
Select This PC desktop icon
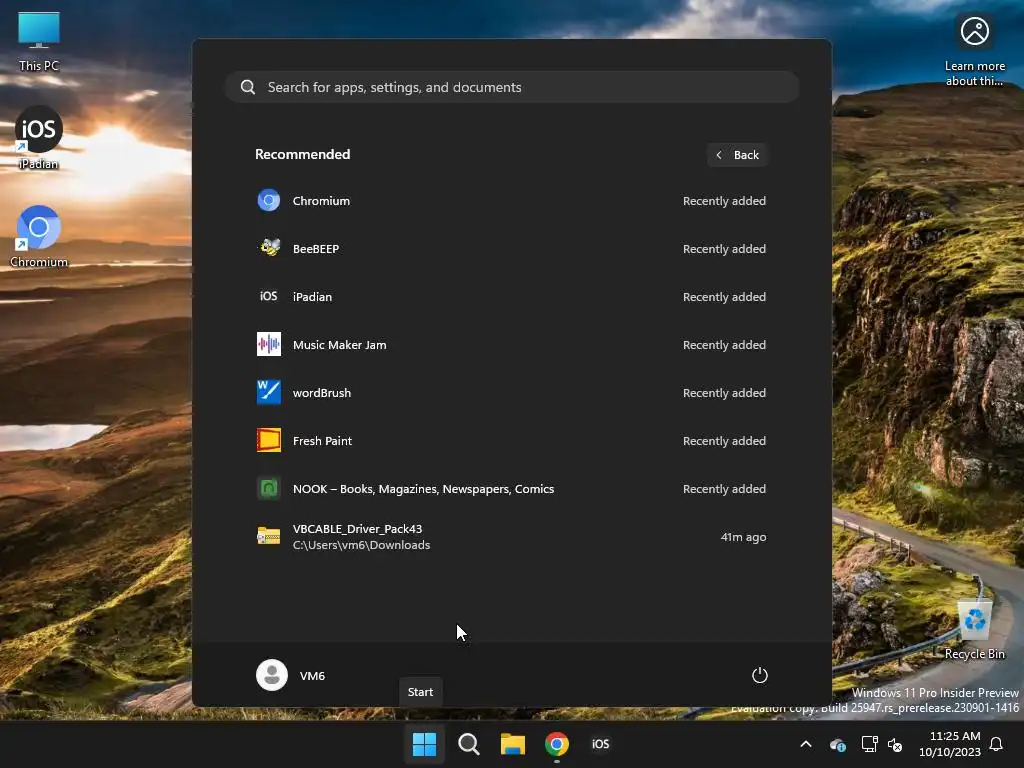tap(39, 41)
